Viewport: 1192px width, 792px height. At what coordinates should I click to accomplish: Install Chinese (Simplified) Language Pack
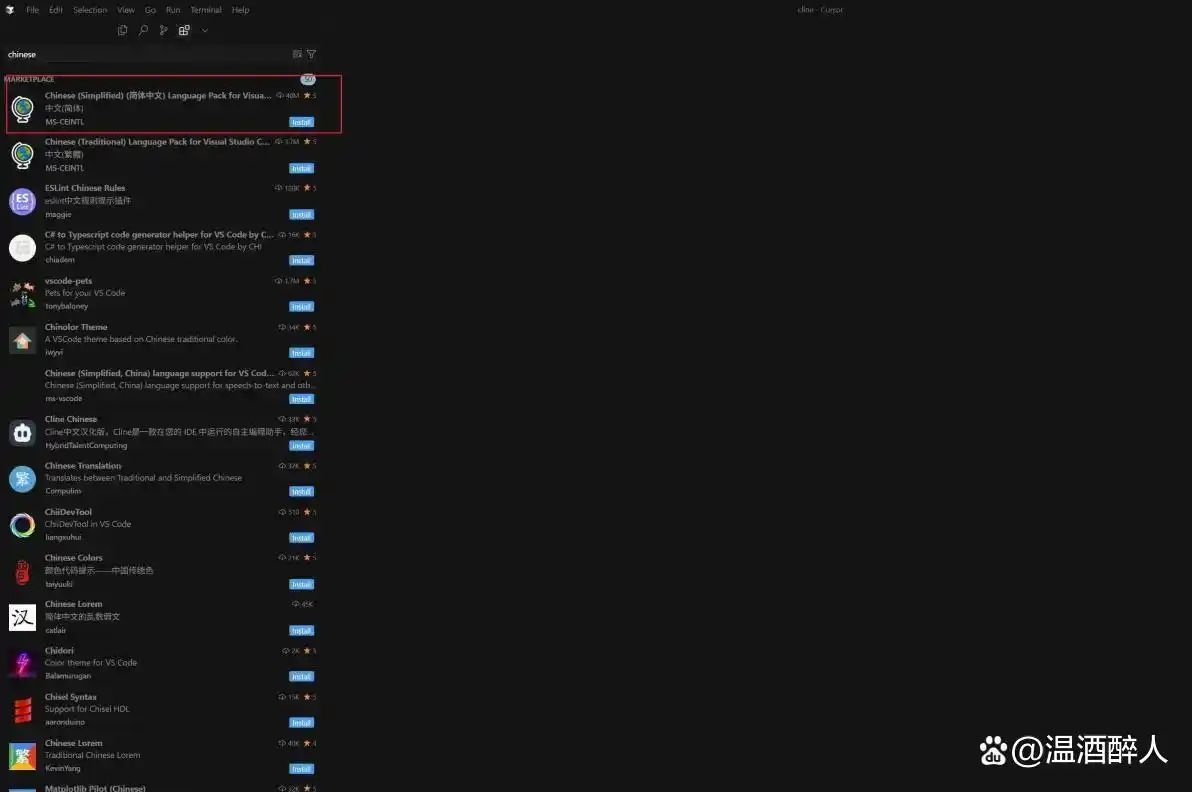point(301,122)
